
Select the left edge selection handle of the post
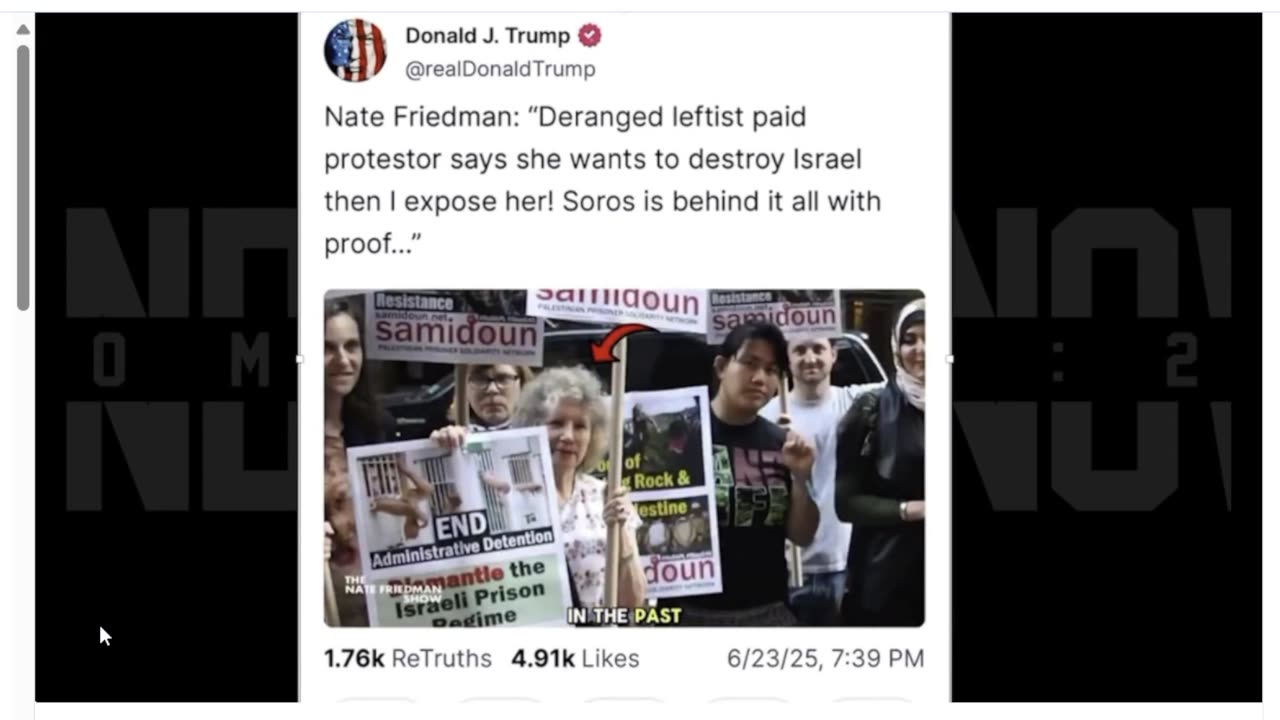(x=299, y=358)
